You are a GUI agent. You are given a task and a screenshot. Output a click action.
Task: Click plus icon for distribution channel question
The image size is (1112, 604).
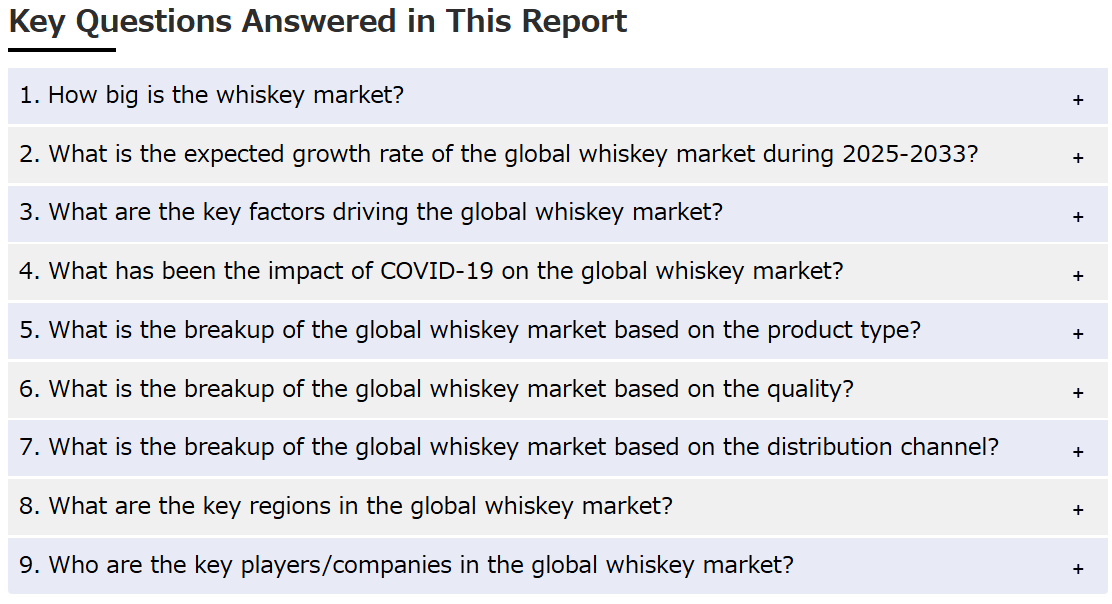1078,452
